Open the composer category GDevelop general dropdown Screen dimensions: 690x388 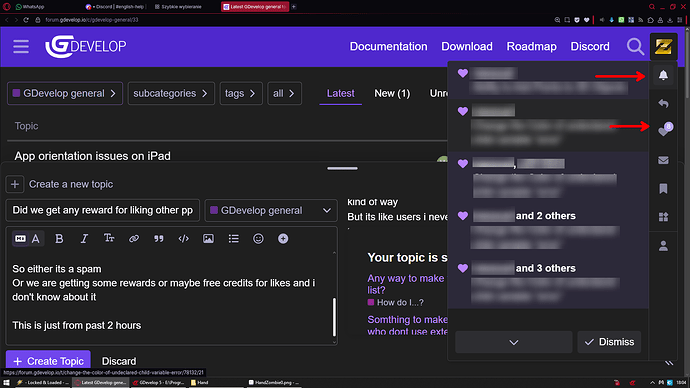[x=271, y=210]
